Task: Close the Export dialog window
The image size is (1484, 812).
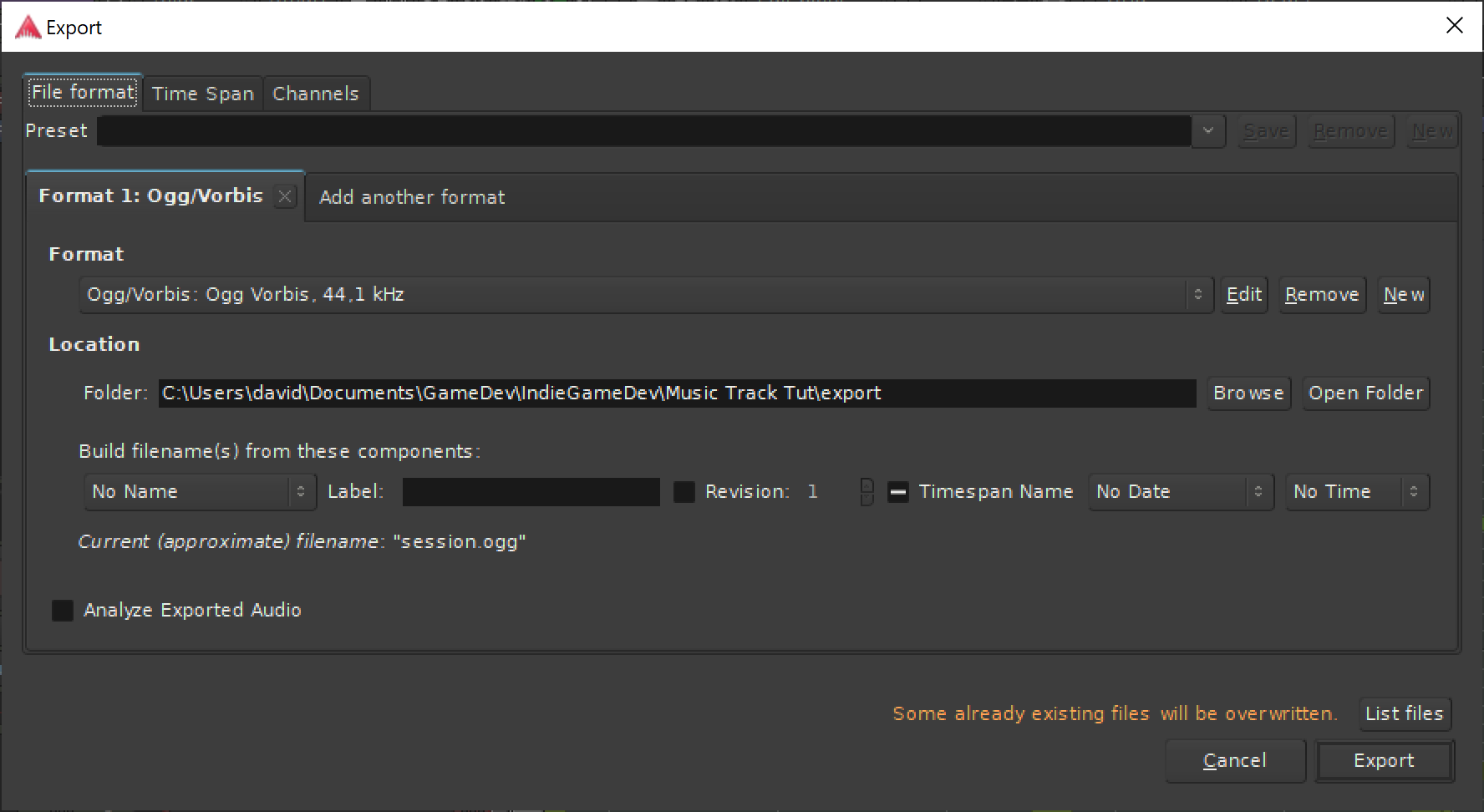Action: pos(1455,26)
